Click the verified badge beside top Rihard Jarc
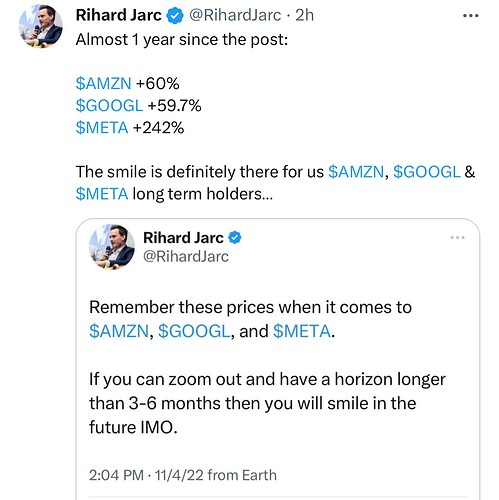499x500 pixels. (x=175, y=16)
